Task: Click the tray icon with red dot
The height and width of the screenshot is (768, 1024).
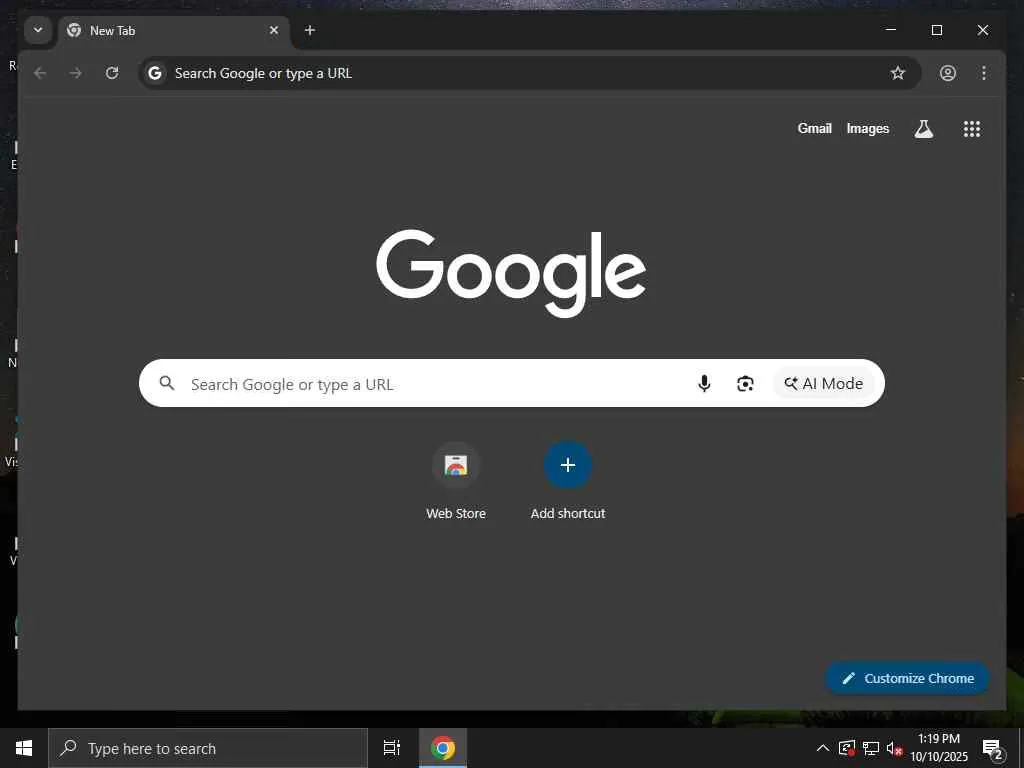Action: [847, 748]
